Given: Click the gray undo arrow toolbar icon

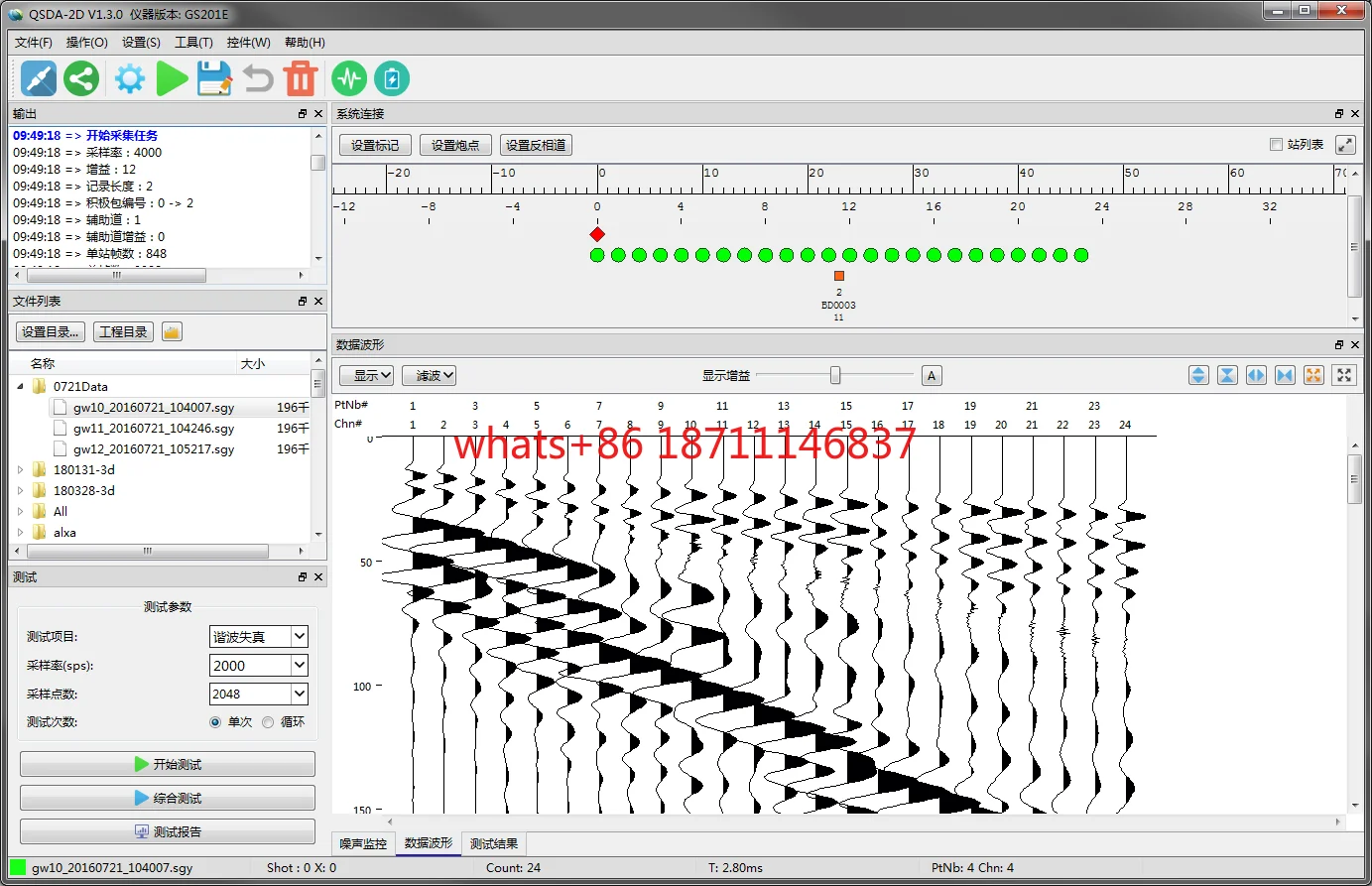Looking at the screenshot, I should pyautogui.click(x=258, y=78).
